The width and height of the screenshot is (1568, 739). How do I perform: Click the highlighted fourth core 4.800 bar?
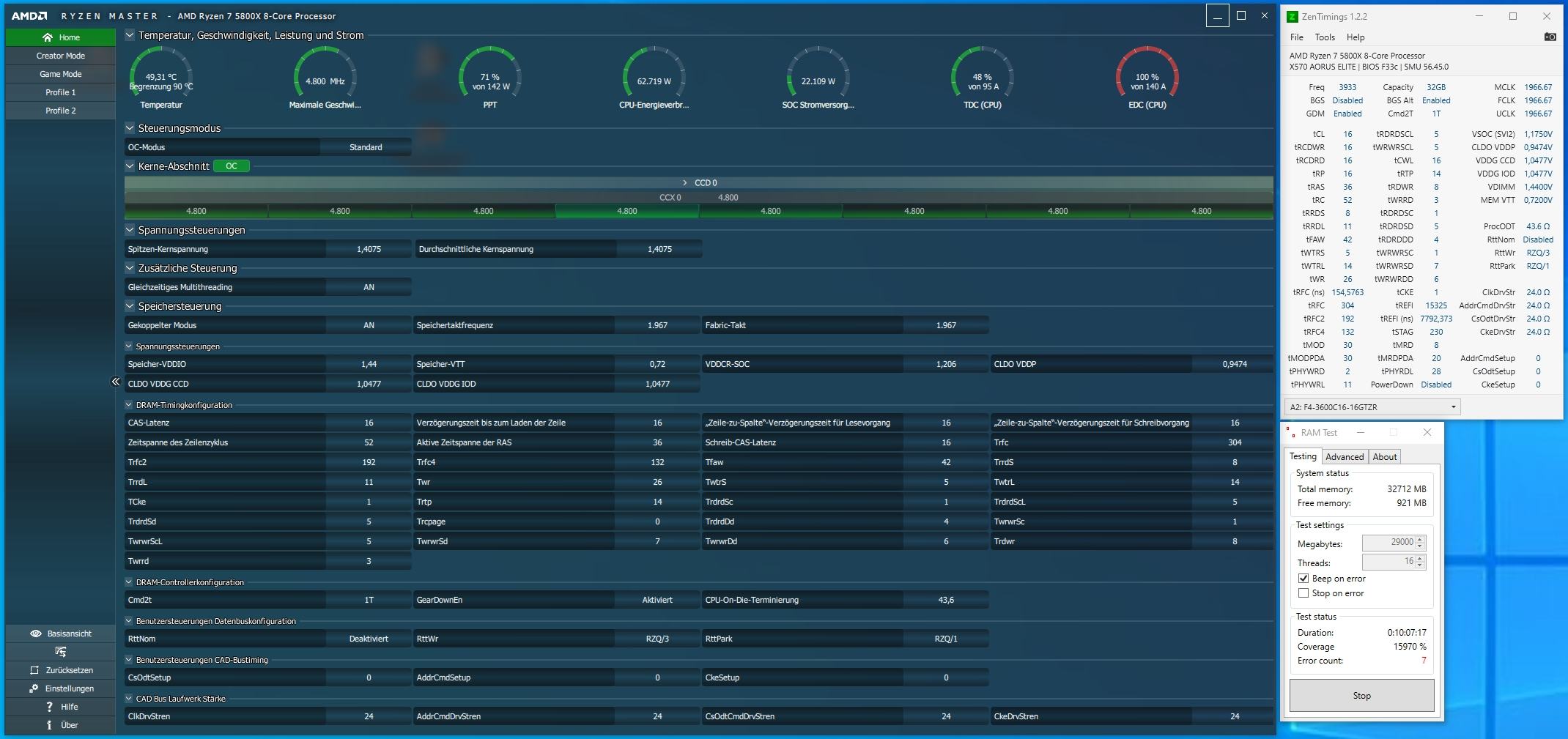pos(627,212)
